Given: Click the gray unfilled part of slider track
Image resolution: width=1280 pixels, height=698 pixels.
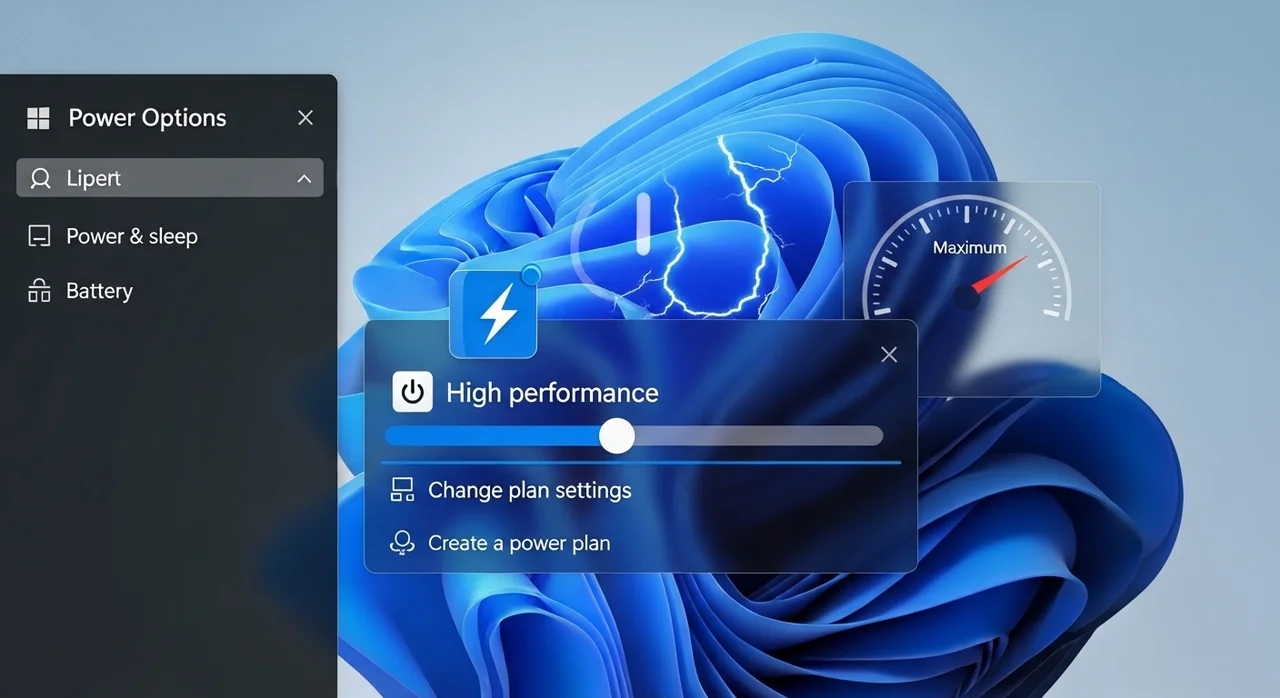Looking at the screenshot, I should point(760,436).
